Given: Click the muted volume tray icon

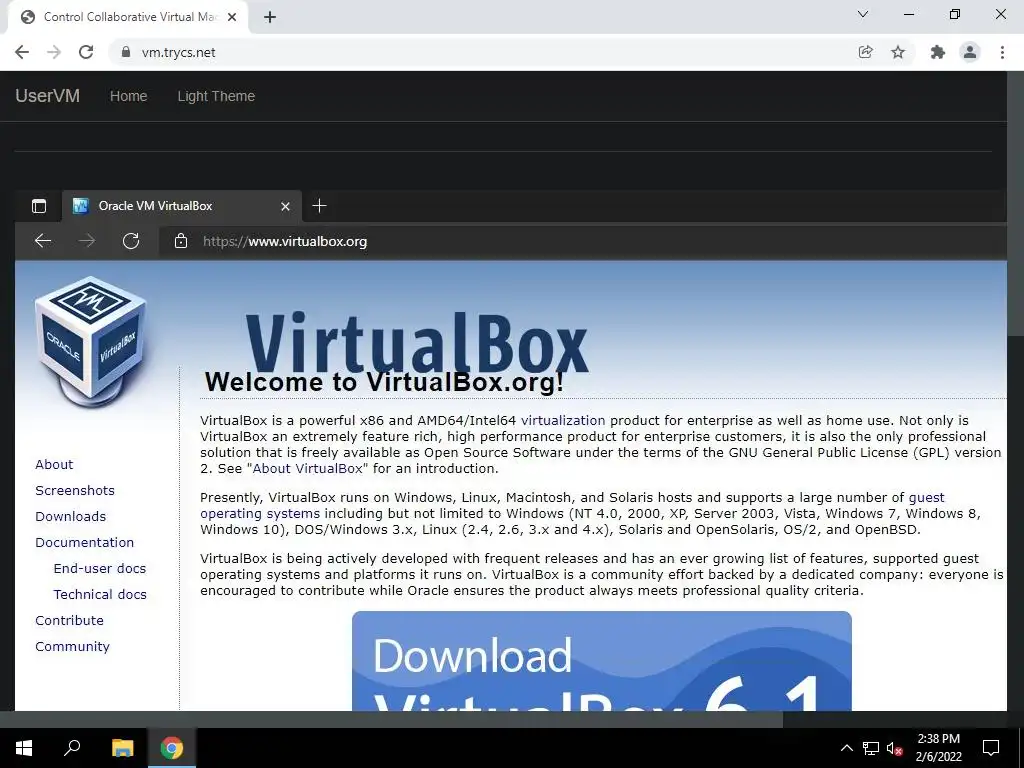Looking at the screenshot, I should (895, 748).
